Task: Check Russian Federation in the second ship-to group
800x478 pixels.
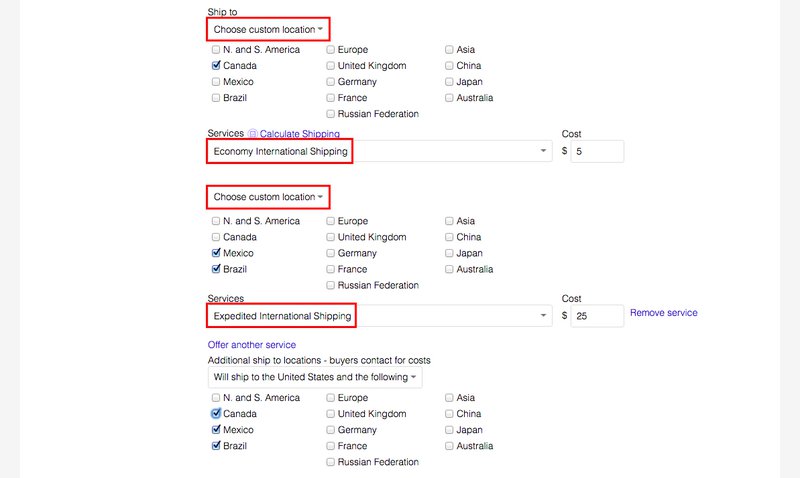Action: pos(331,285)
